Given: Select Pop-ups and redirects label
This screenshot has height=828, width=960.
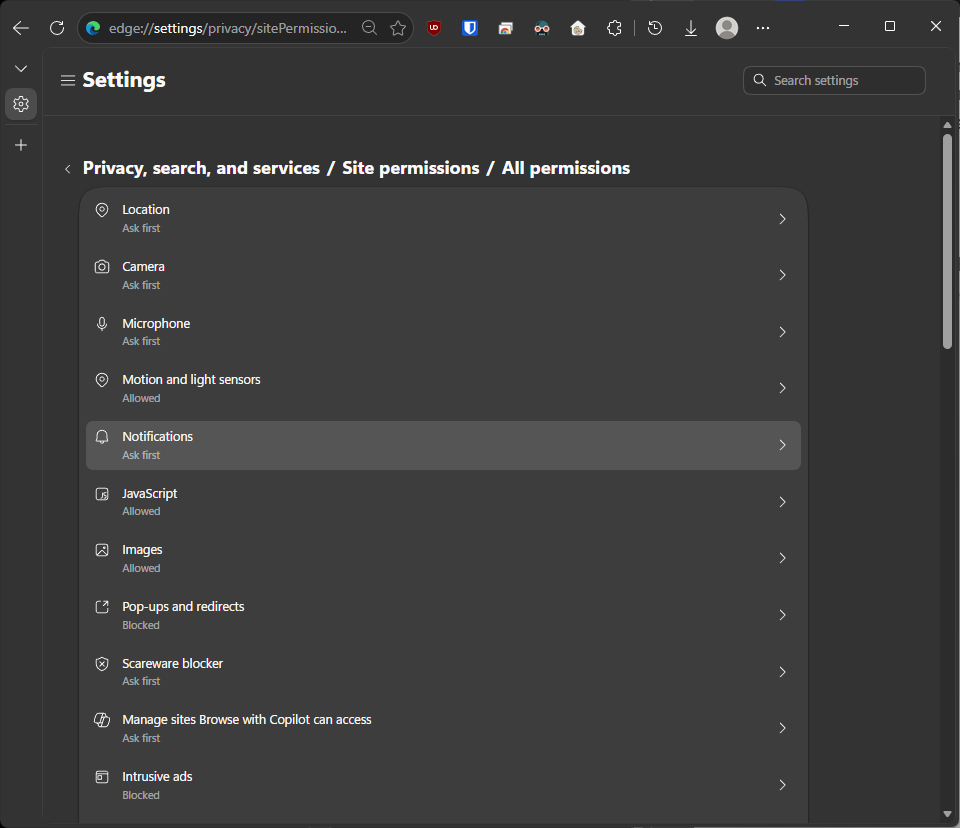Looking at the screenshot, I should [183, 607].
